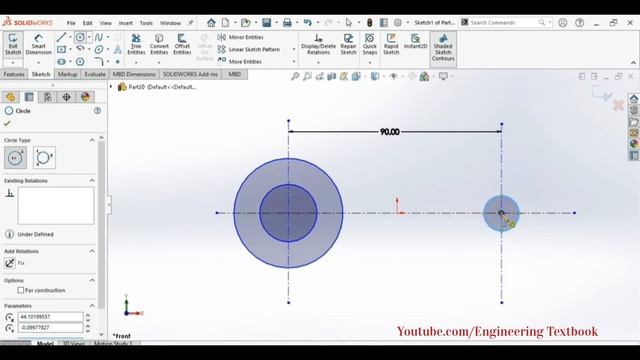Pin the menu bar with pushpin
The height and width of the screenshot is (360, 640).
tap(190, 23)
